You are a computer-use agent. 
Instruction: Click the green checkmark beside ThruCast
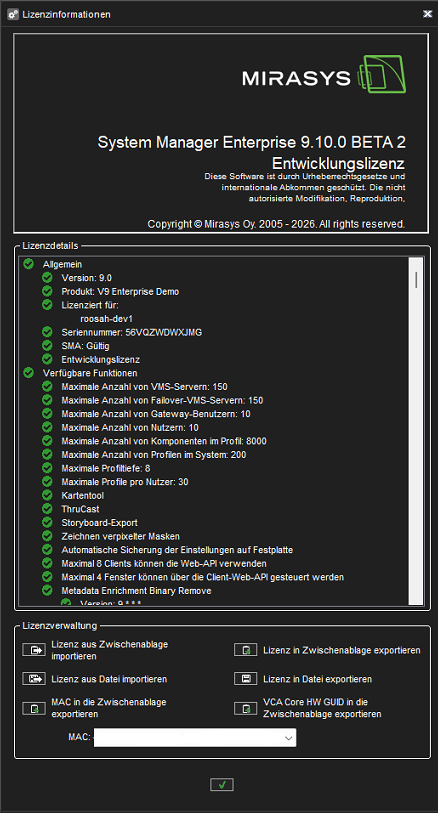(47, 509)
